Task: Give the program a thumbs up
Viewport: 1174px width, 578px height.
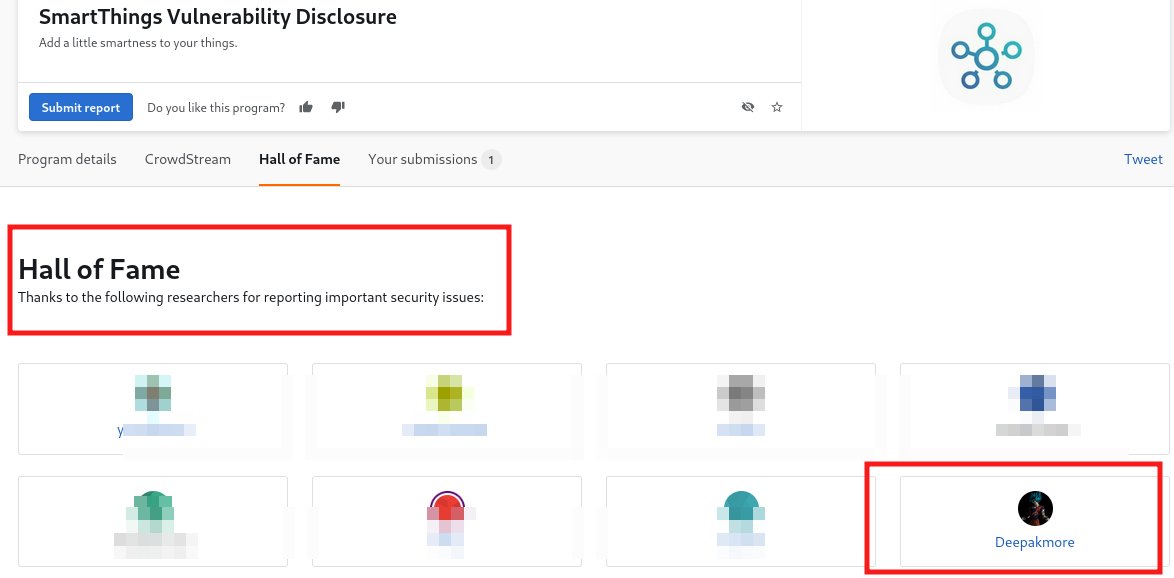Action: [305, 107]
